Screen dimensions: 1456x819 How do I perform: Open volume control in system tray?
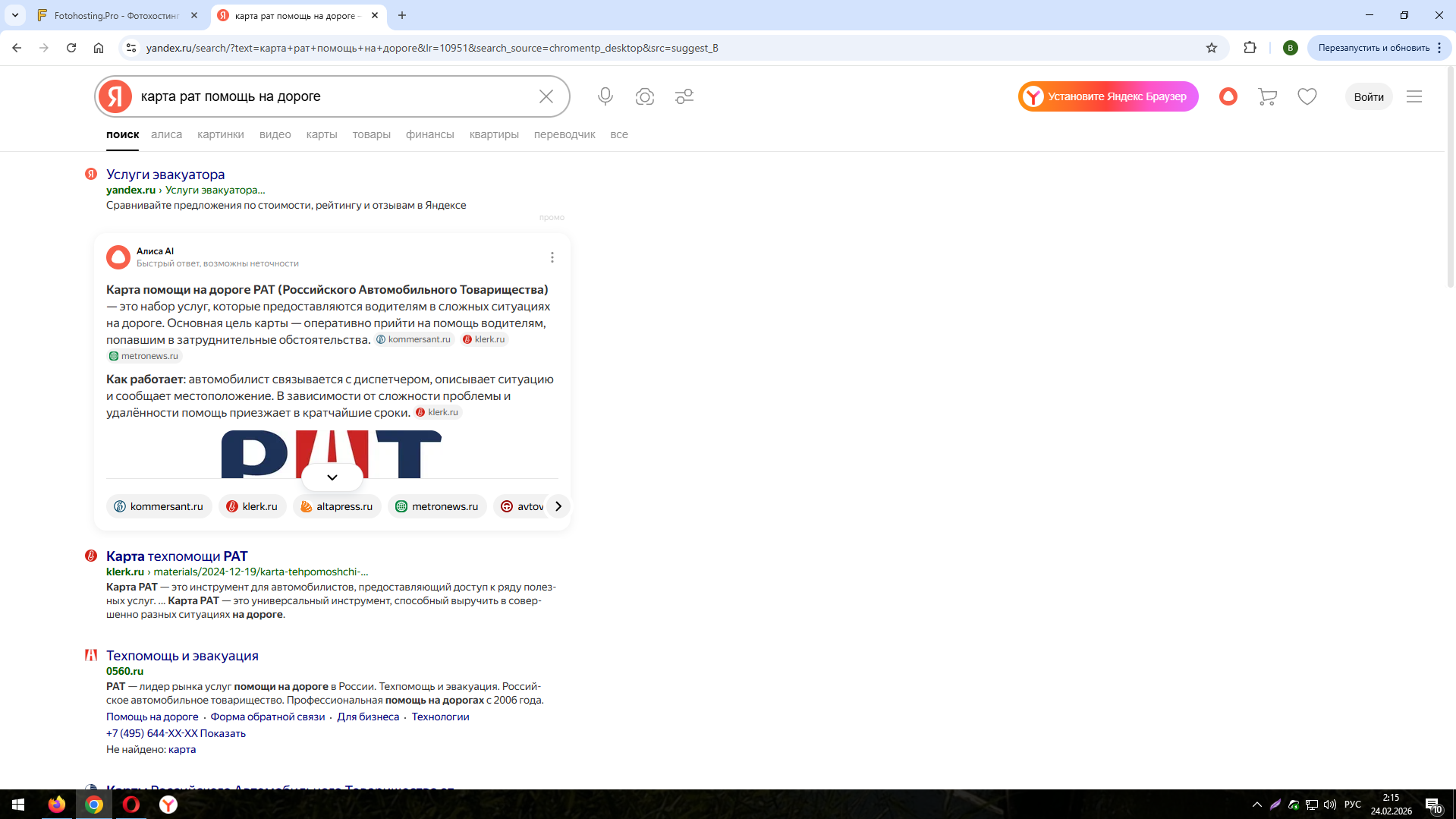pos(1330,805)
